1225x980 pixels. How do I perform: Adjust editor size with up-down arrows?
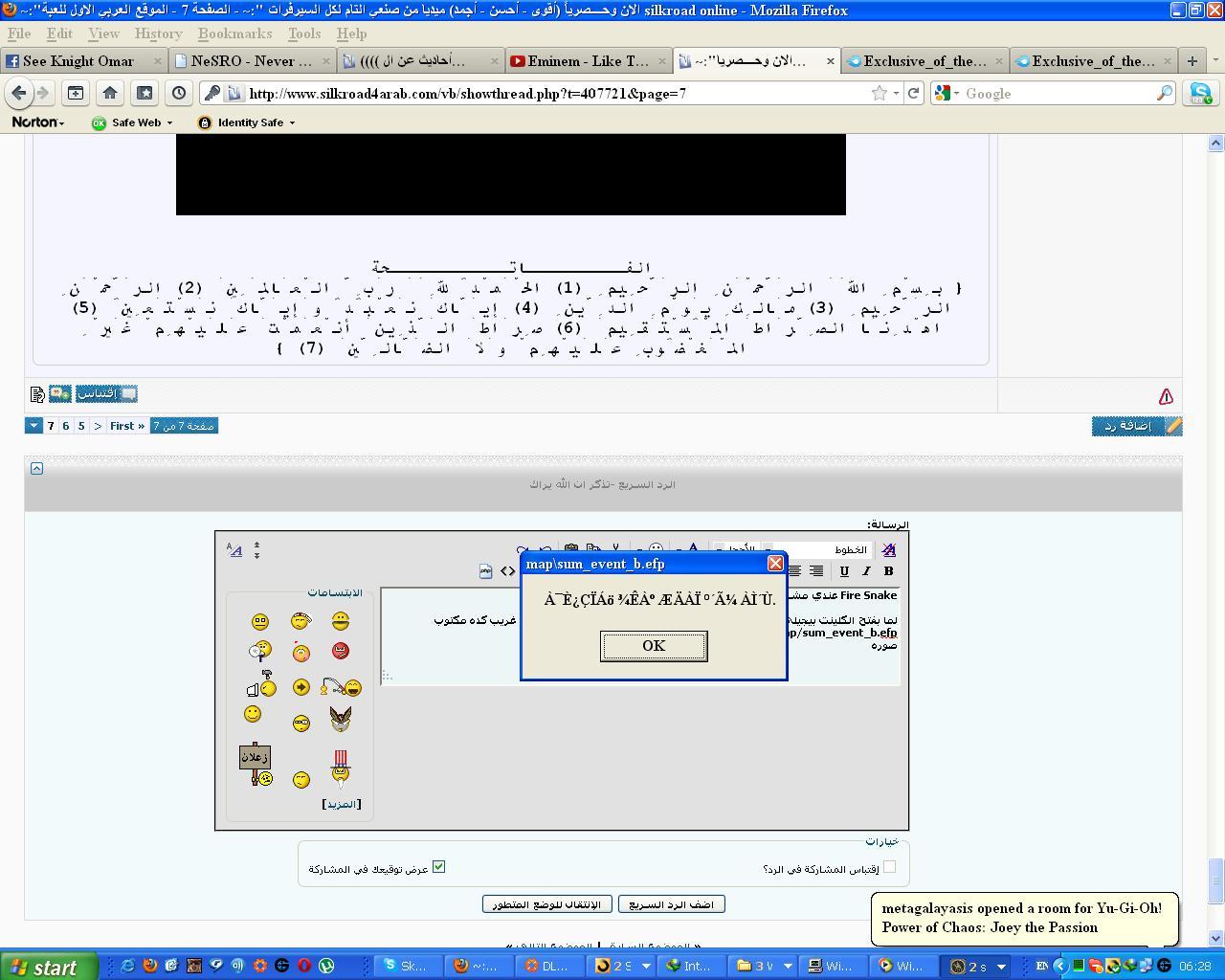click(x=256, y=549)
